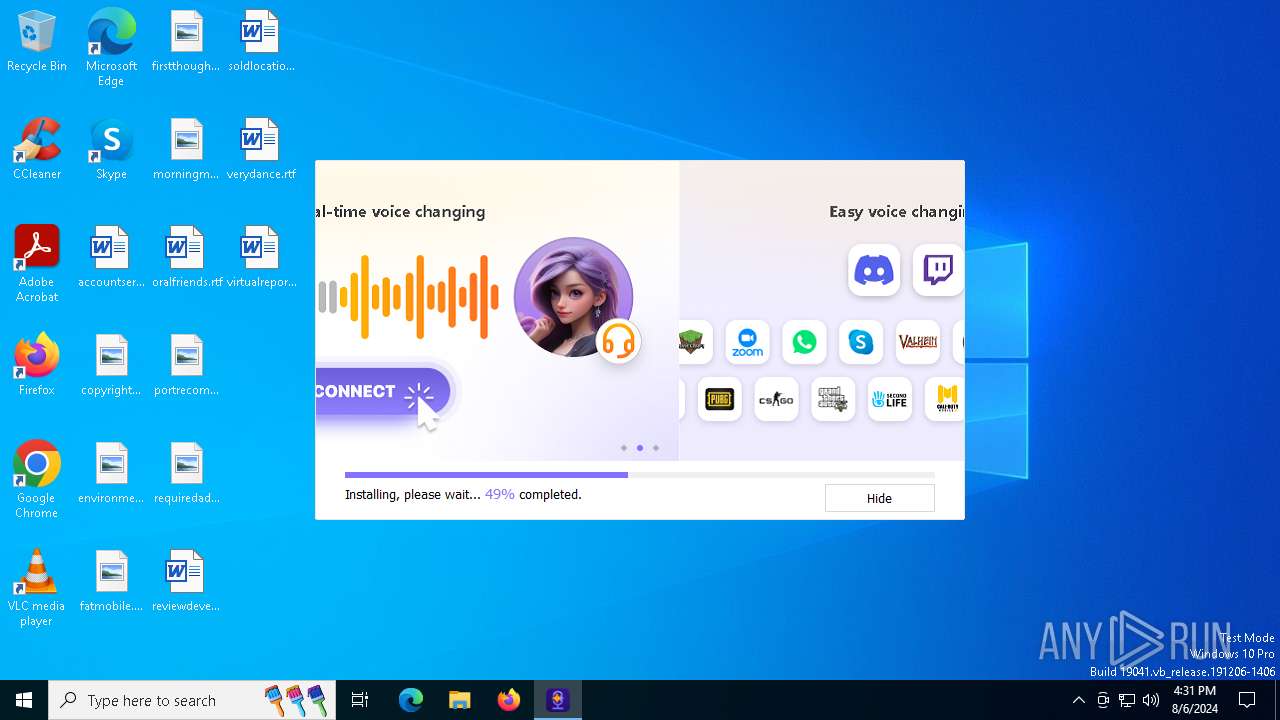The width and height of the screenshot is (1280, 720).
Task: Select the morningm... desktop file
Action: (x=186, y=149)
